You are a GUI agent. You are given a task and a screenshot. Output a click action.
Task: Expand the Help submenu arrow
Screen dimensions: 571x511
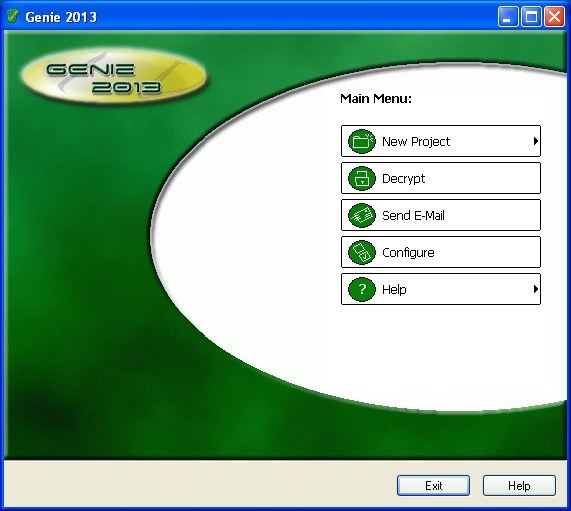click(535, 289)
